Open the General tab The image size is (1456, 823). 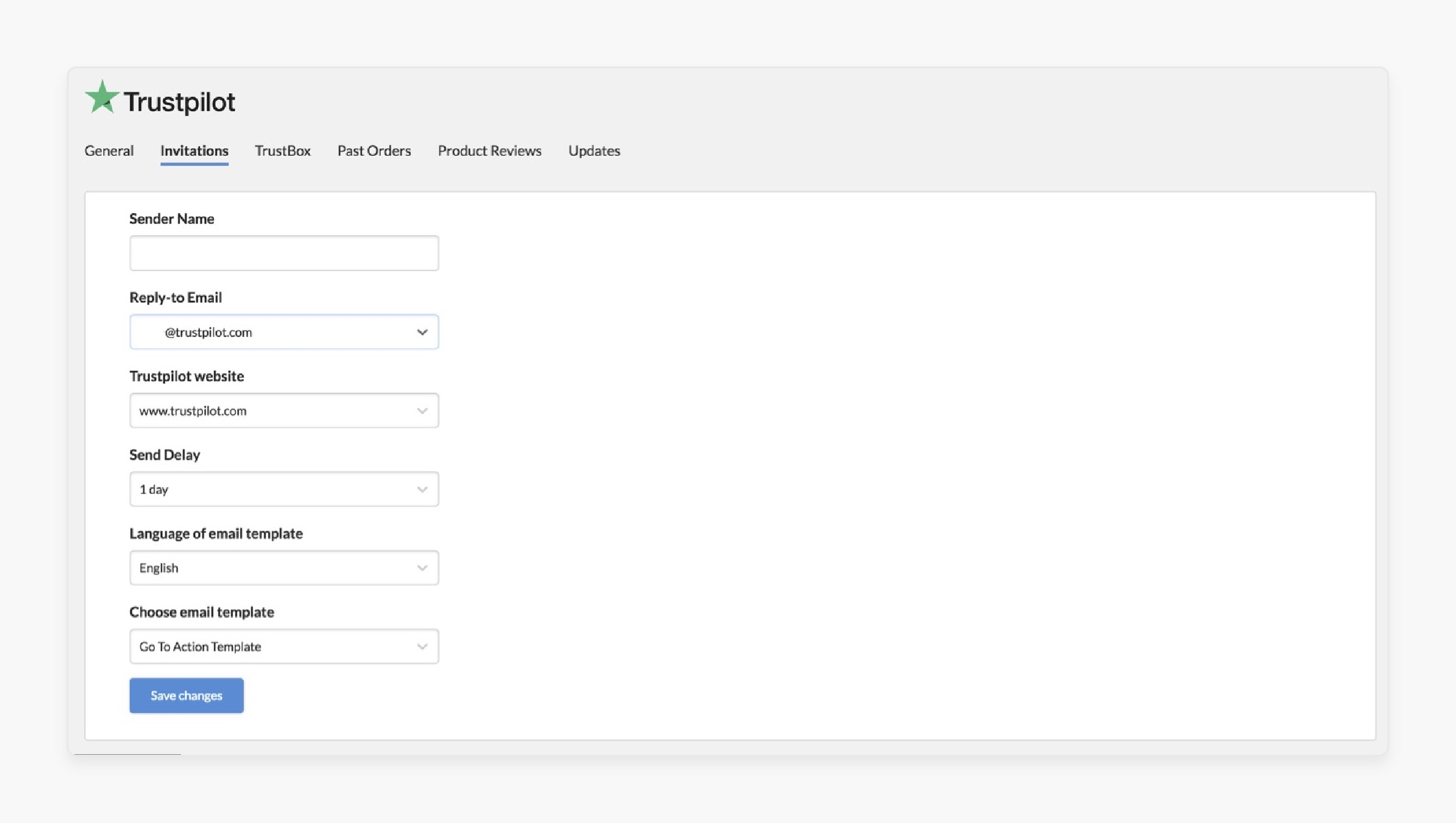(109, 150)
